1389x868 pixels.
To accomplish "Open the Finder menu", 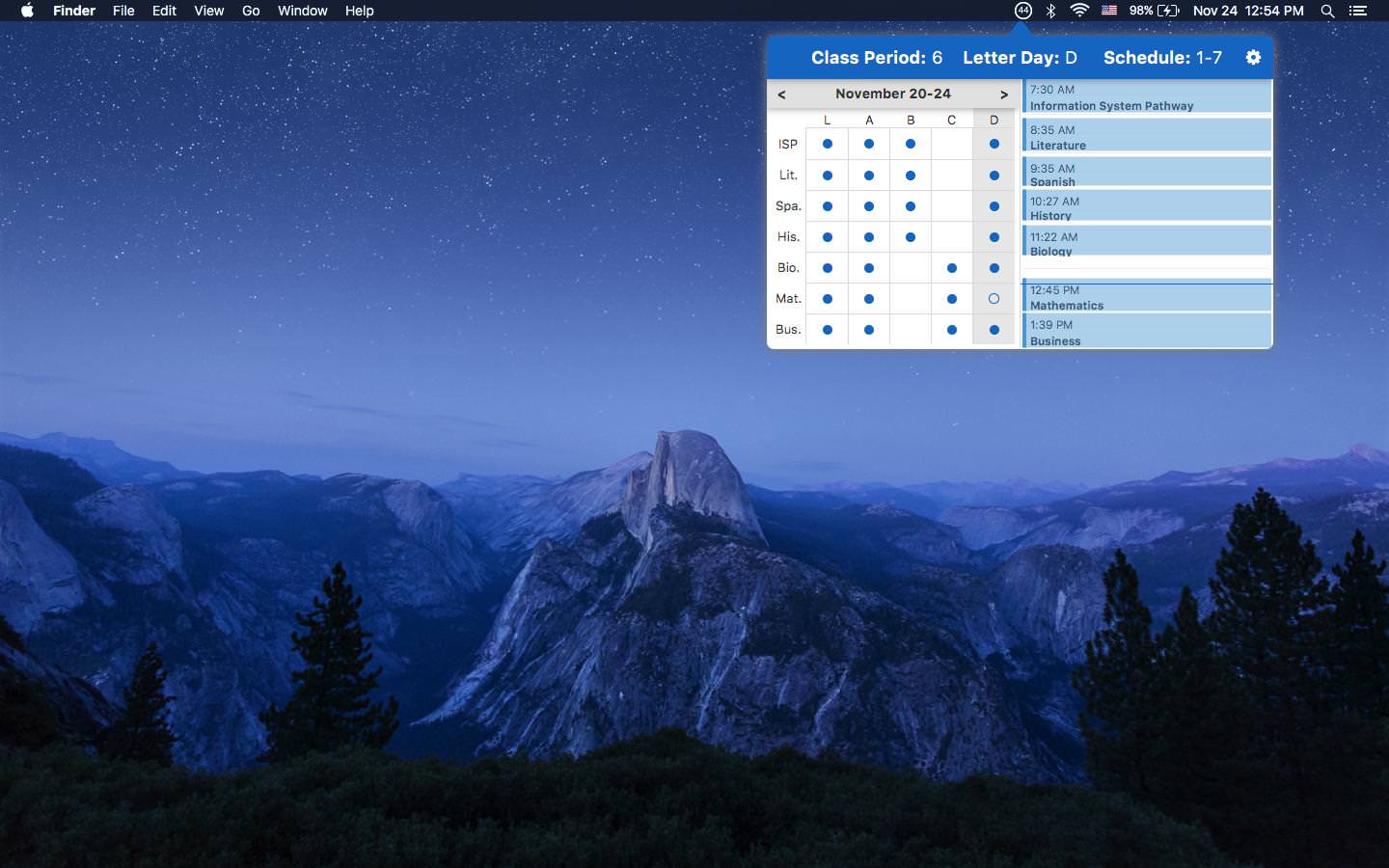I will coord(74,11).
